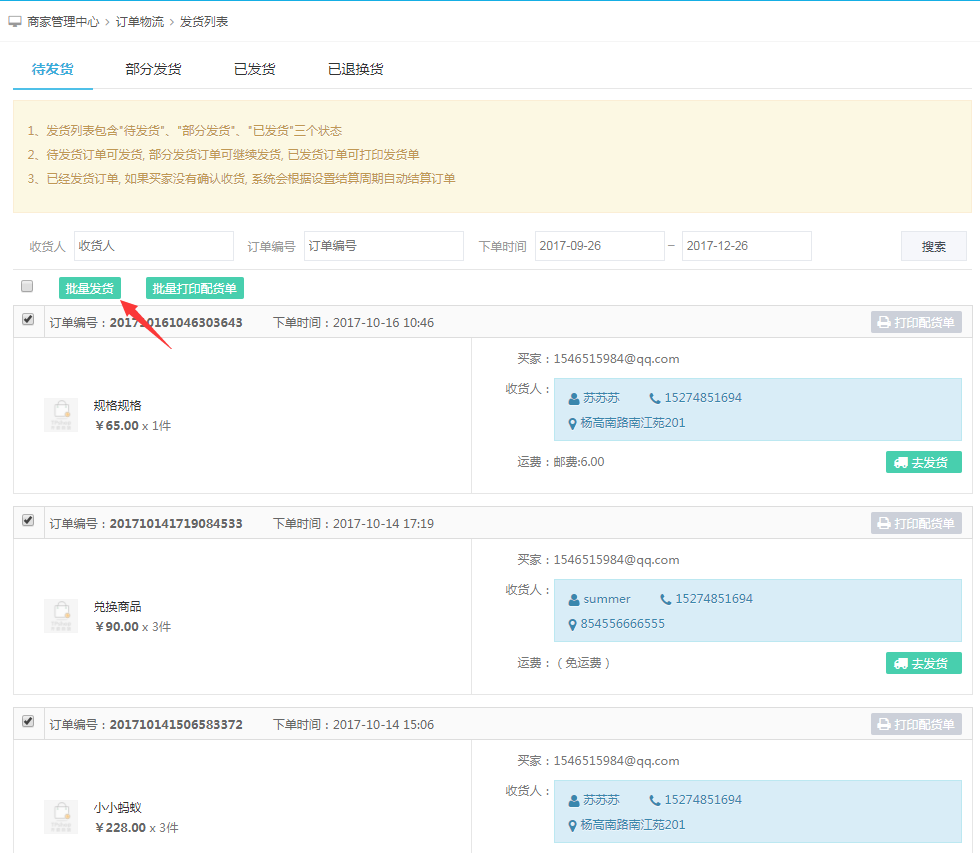Switch to the 已退换货 tab
This screenshot has width=980, height=853.
click(x=355, y=69)
